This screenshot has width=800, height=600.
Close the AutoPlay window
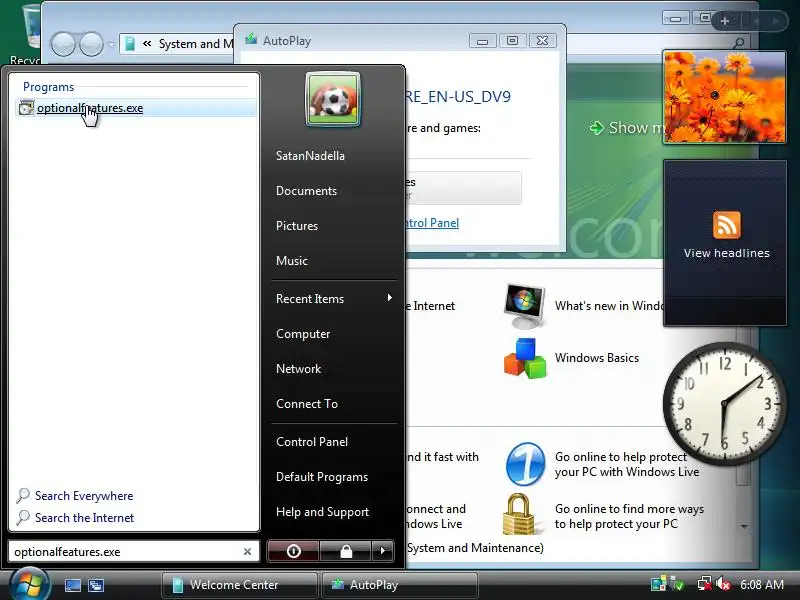[x=542, y=41]
